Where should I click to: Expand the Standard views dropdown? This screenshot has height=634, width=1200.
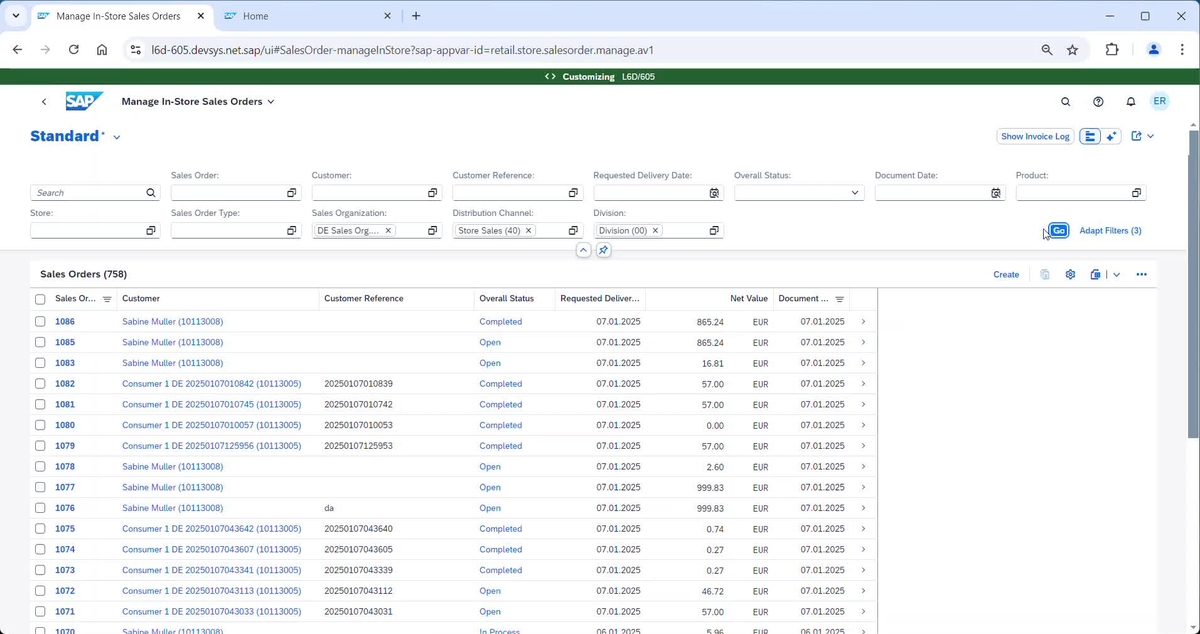tap(117, 136)
